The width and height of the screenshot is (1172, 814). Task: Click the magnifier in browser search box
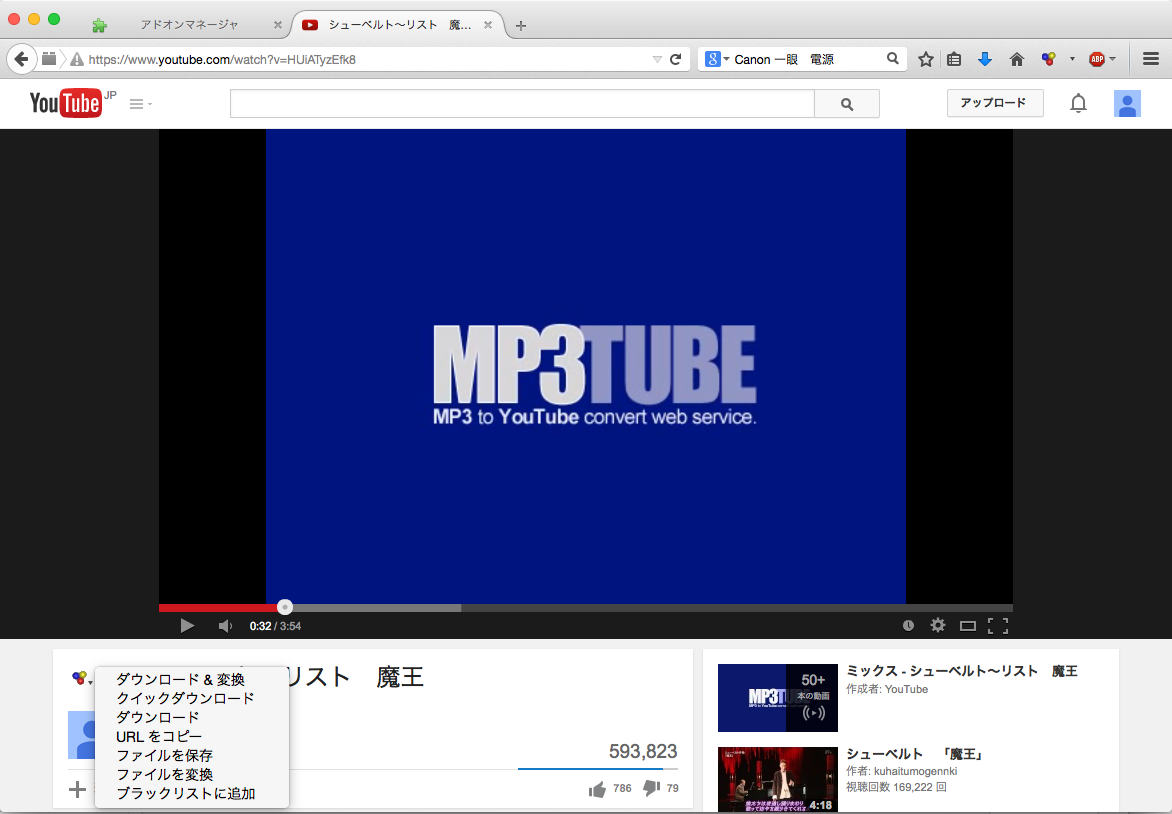[x=892, y=58]
